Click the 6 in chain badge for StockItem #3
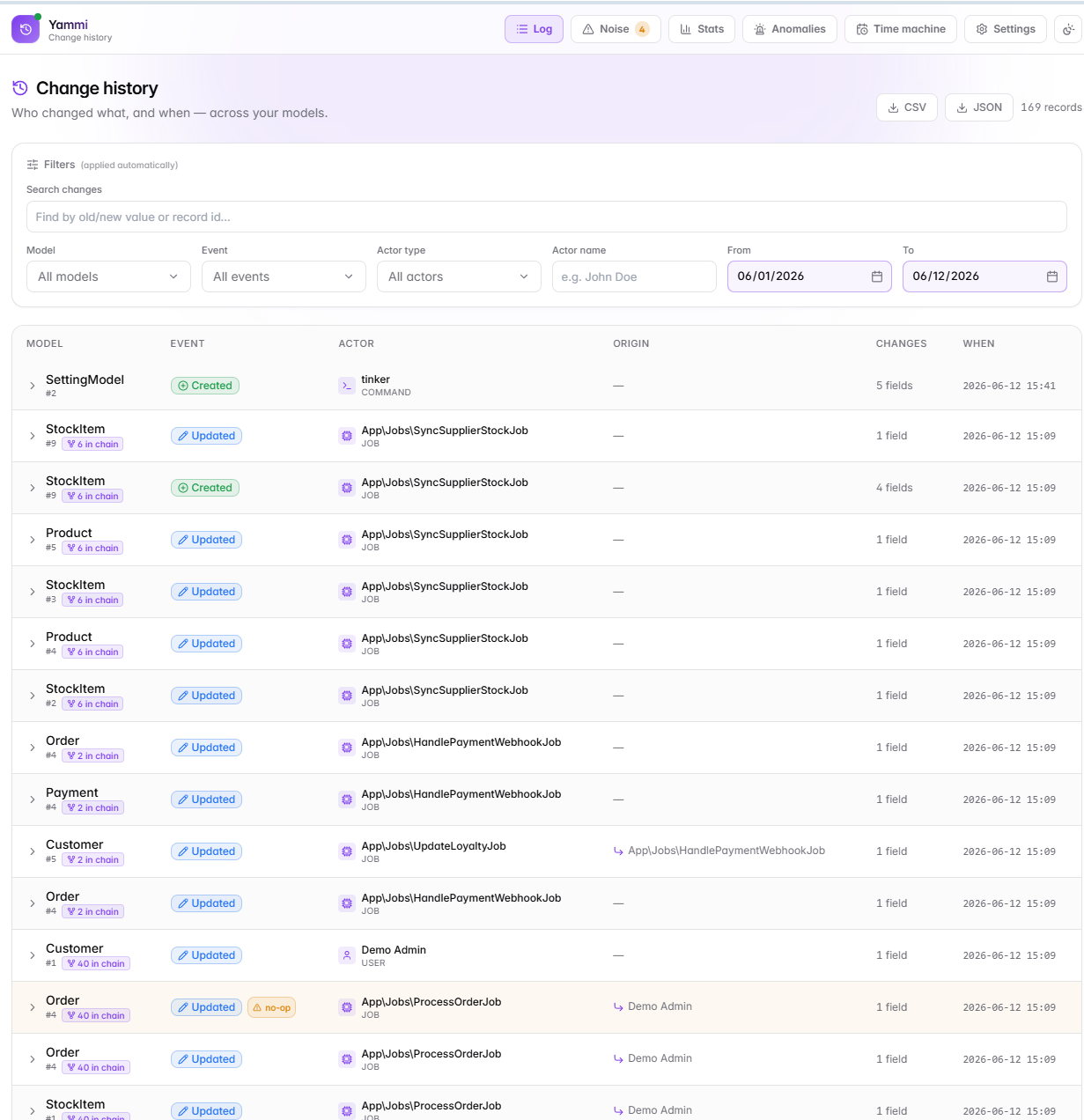This screenshot has height=1120, width=1084. pos(92,600)
